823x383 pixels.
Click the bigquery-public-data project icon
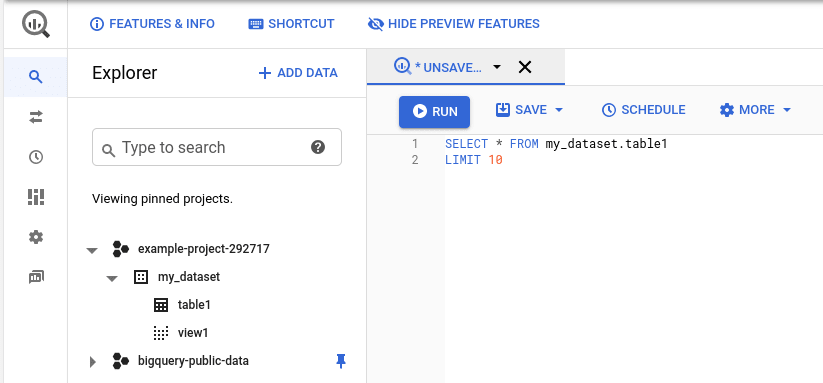tap(121, 361)
